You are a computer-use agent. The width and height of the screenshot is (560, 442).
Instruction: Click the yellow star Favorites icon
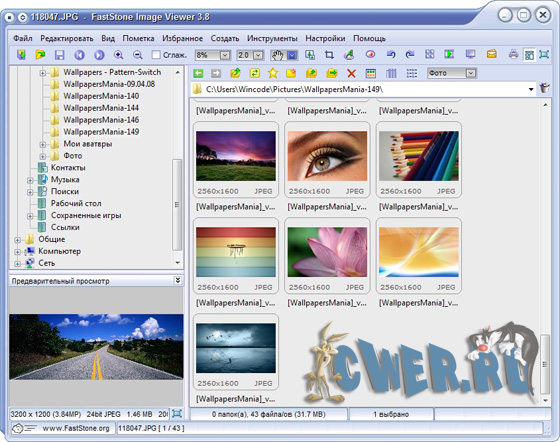(x=273, y=73)
